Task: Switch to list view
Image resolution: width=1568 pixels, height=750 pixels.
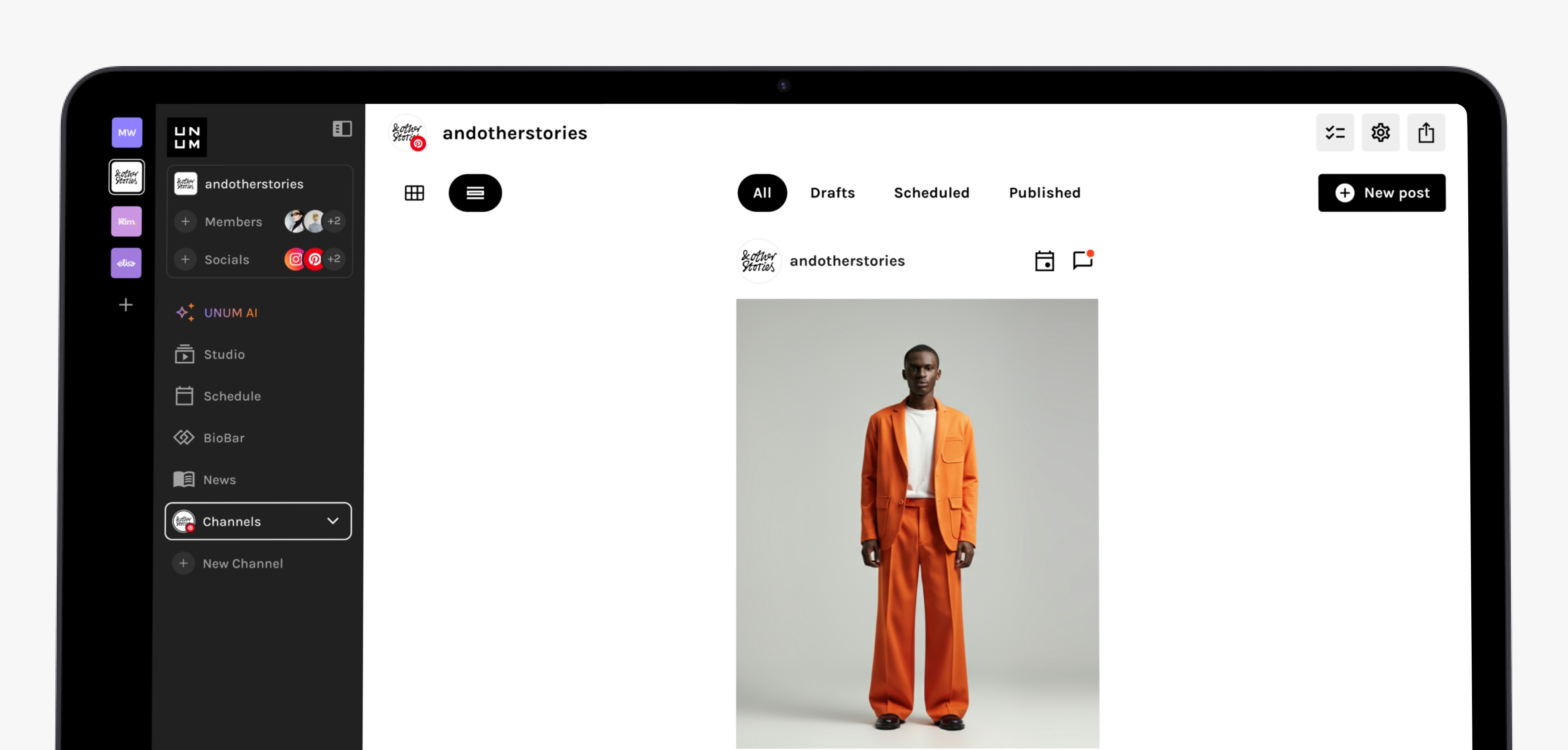Action: (475, 193)
